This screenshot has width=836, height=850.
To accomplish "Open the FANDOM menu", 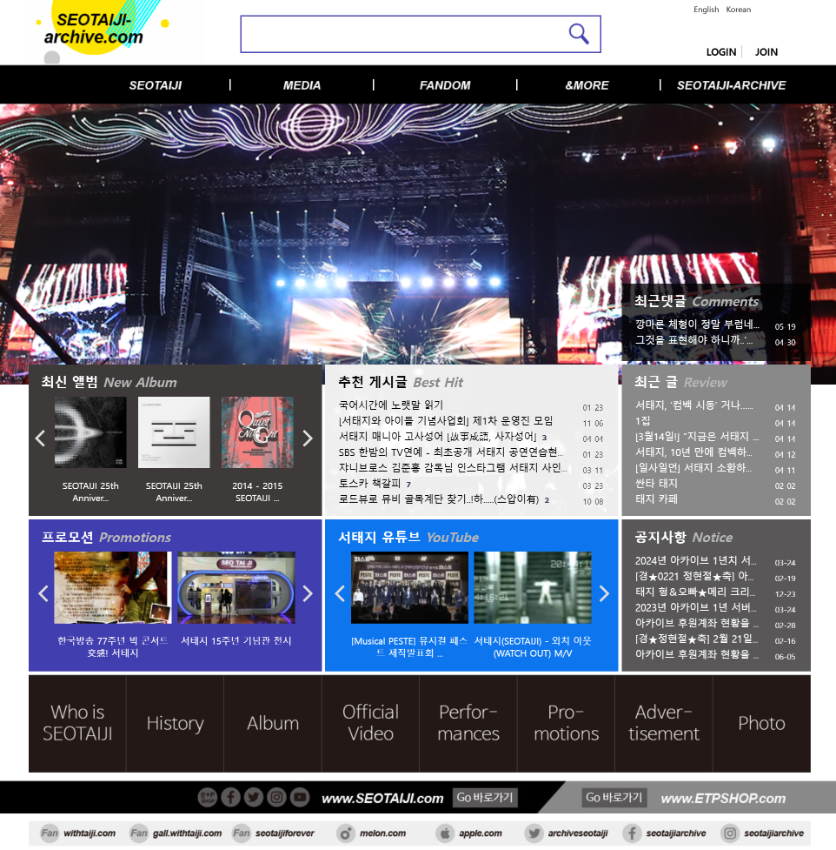I will tap(445, 85).
